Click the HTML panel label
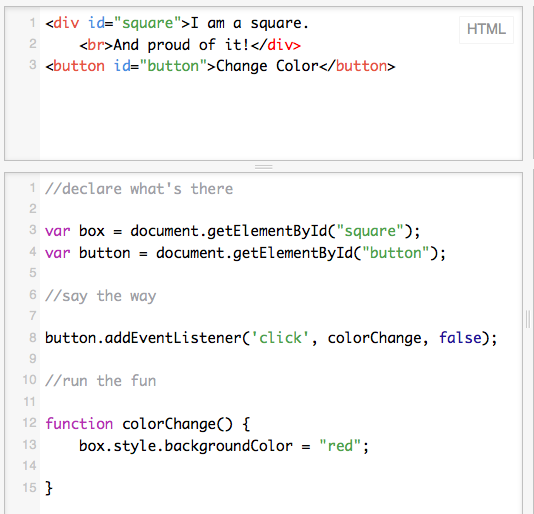 (486, 30)
